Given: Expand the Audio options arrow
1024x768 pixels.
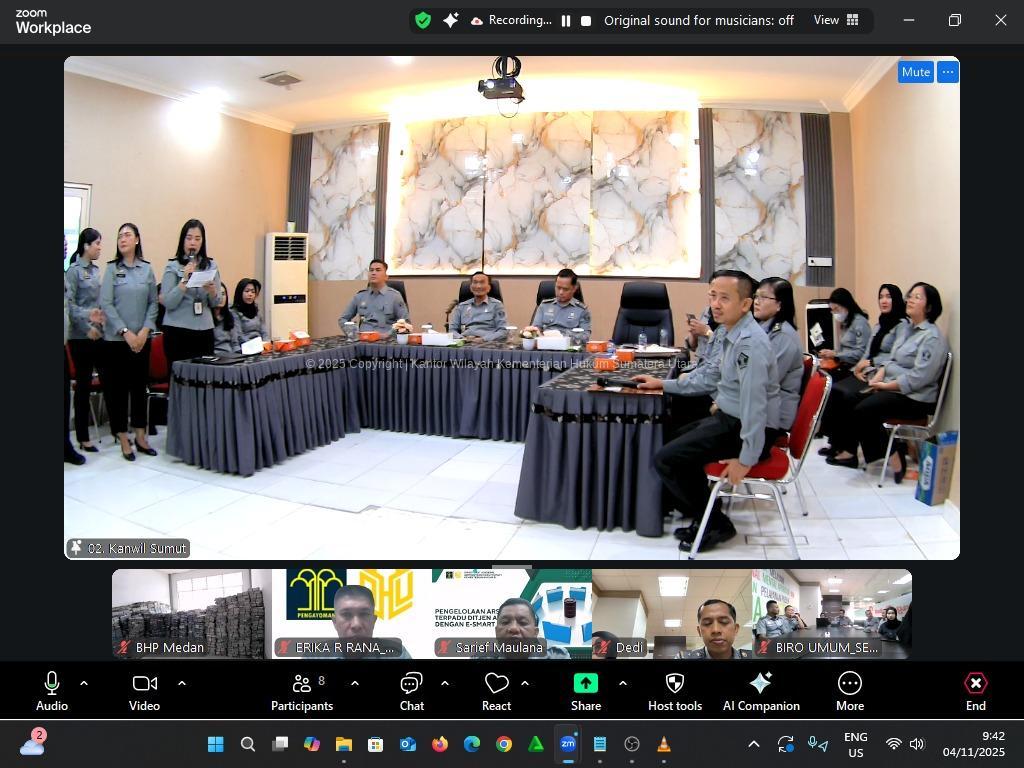Looking at the screenshot, I should pyautogui.click(x=84, y=683).
